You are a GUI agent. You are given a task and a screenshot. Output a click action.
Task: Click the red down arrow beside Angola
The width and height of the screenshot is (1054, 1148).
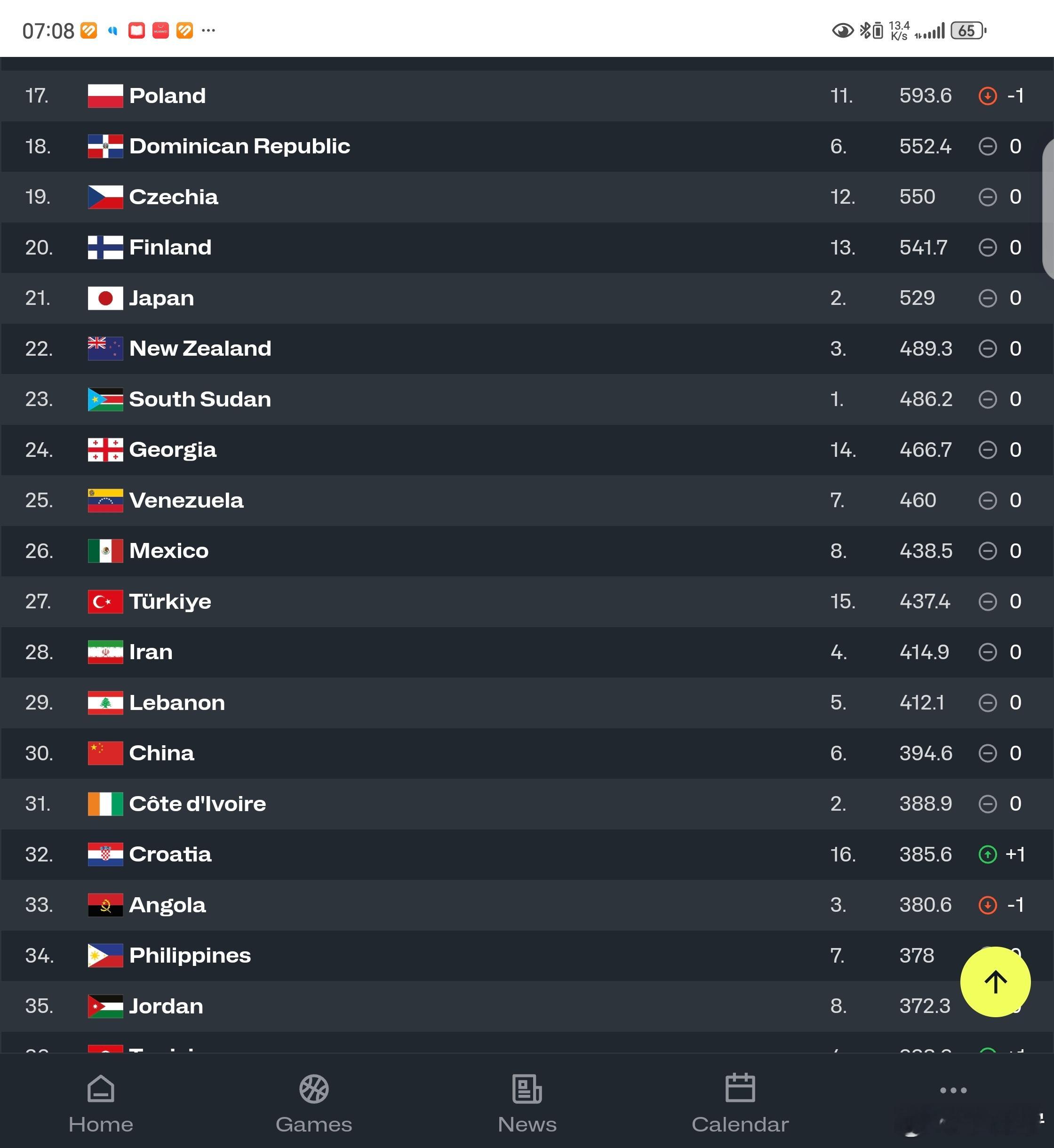tap(987, 905)
